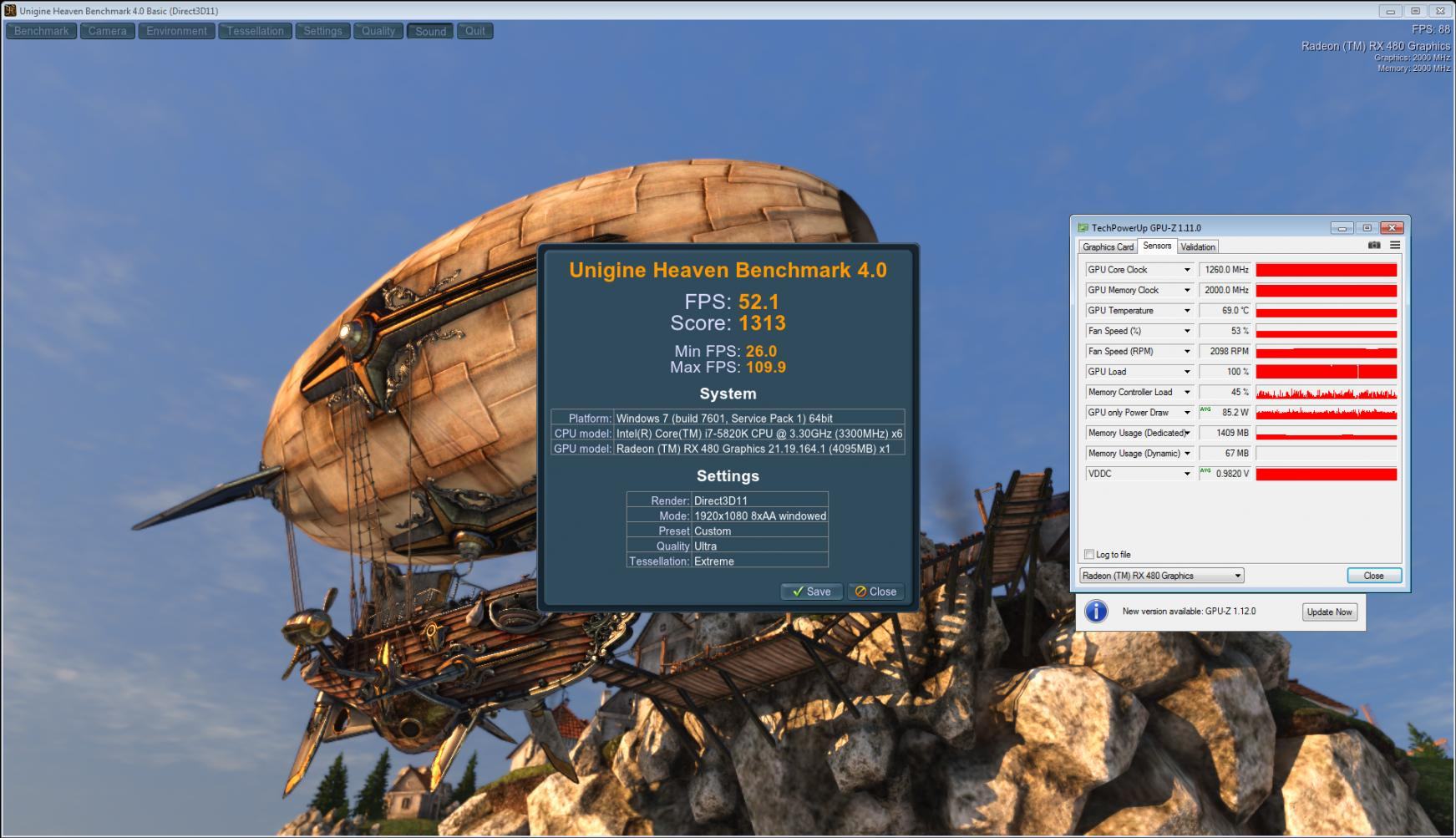Expand the Memory Usage (Dedicated) dropdown
The width and height of the screenshot is (1456, 838).
coord(1186,433)
